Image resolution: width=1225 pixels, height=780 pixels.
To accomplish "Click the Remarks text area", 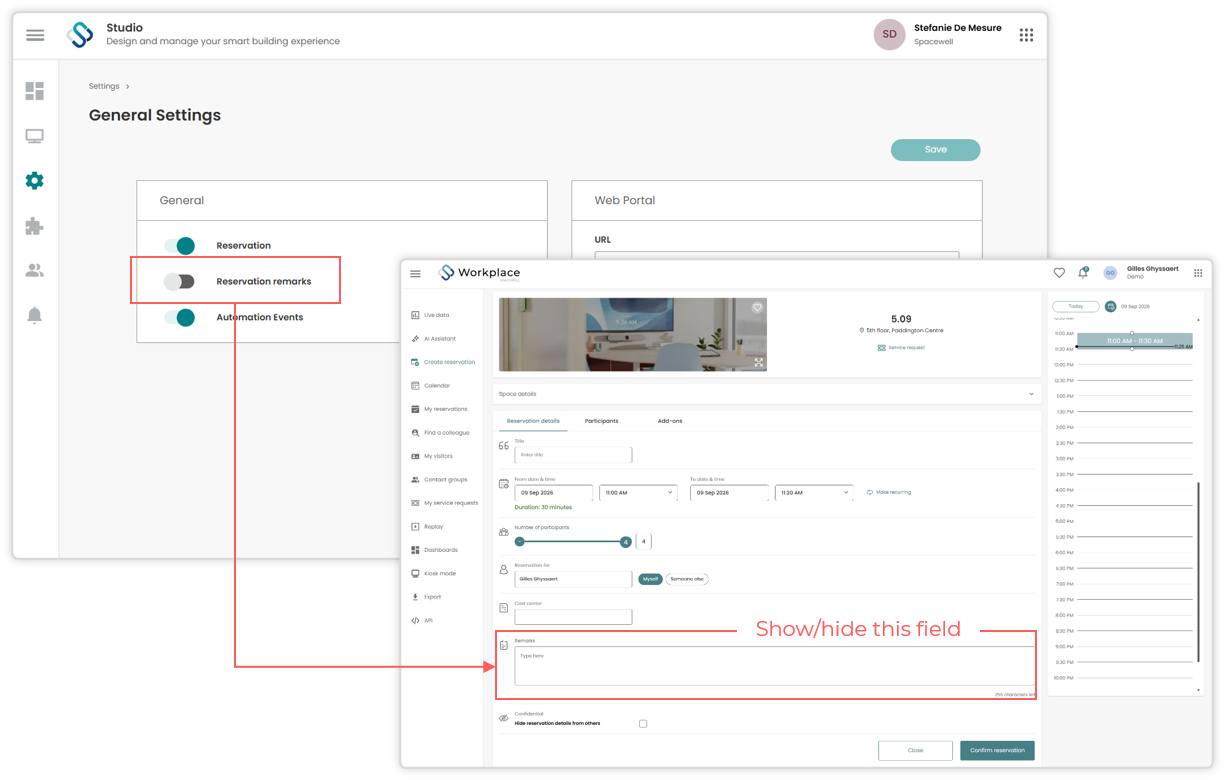I will 774,666.
